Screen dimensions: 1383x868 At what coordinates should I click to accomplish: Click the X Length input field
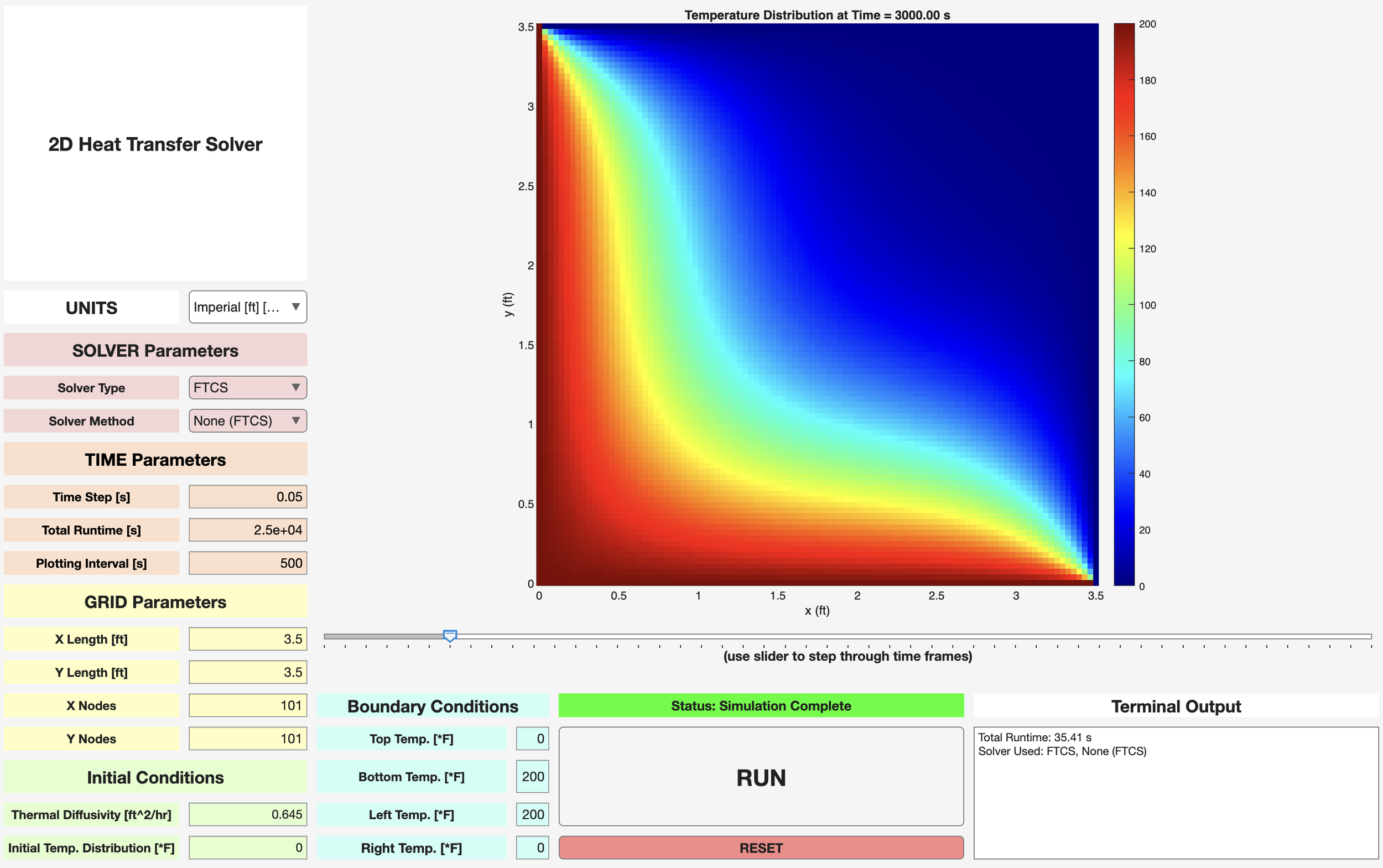tap(247, 639)
